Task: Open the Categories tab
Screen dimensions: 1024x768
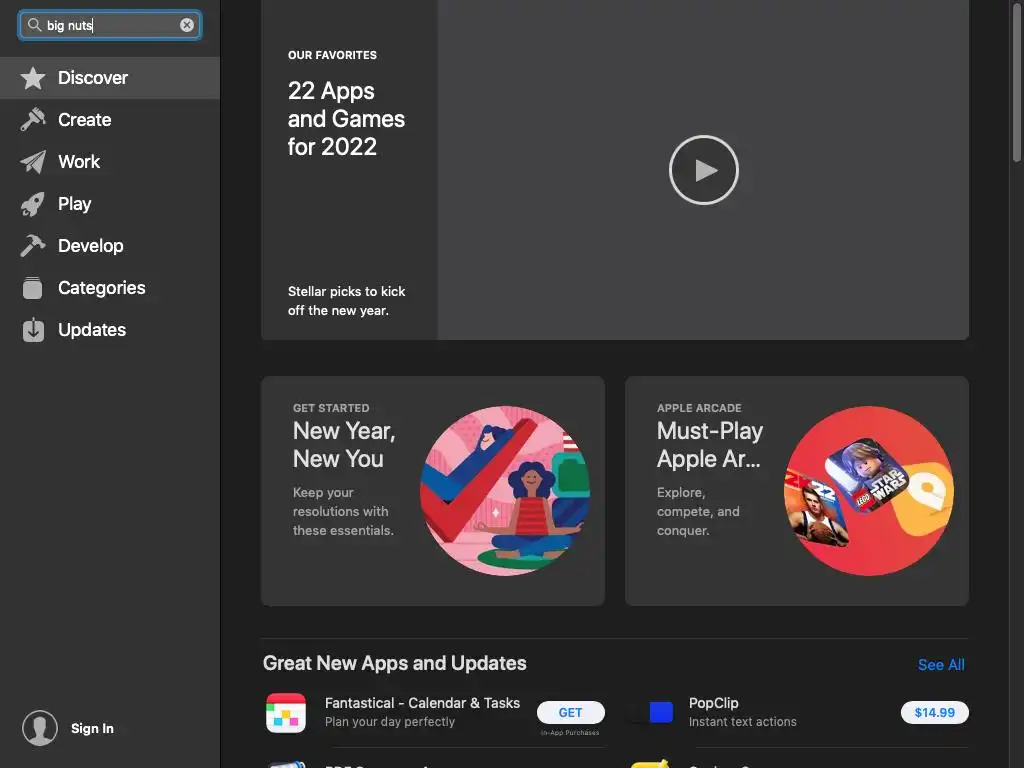Action: pyautogui.click(x=110, y=288)
